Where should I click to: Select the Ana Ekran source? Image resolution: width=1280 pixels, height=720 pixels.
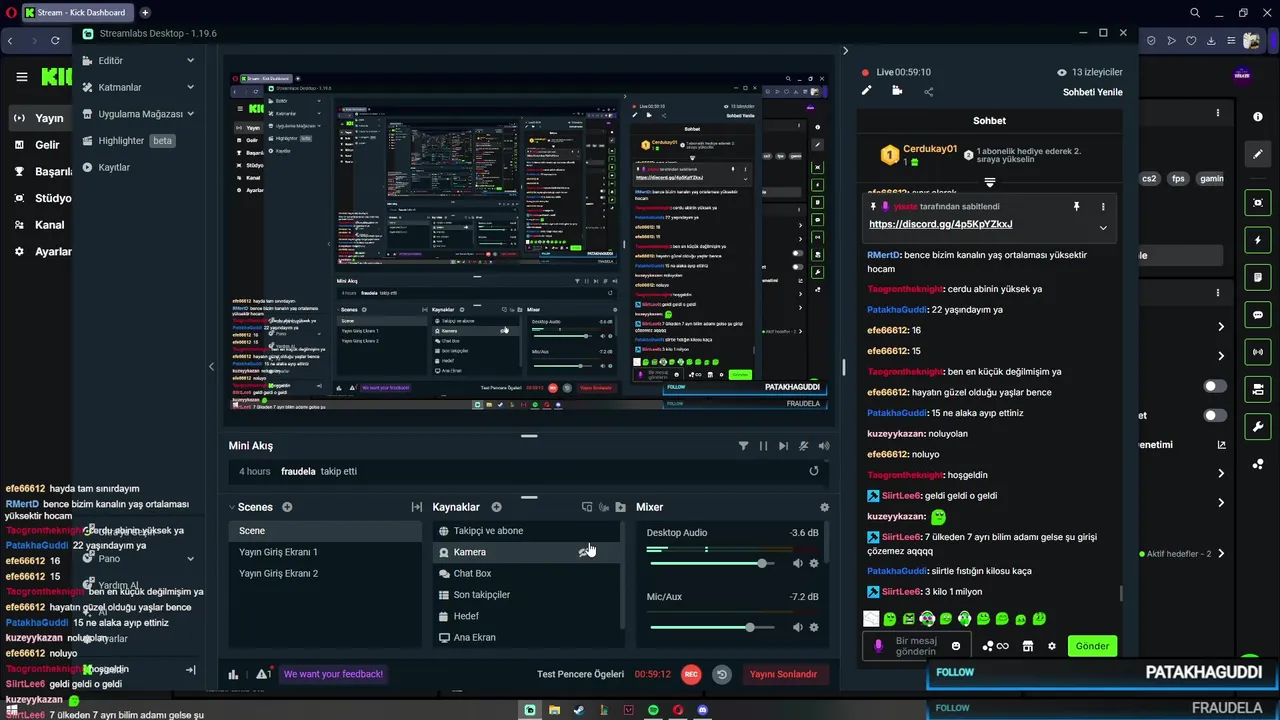[x=526, y=637]
